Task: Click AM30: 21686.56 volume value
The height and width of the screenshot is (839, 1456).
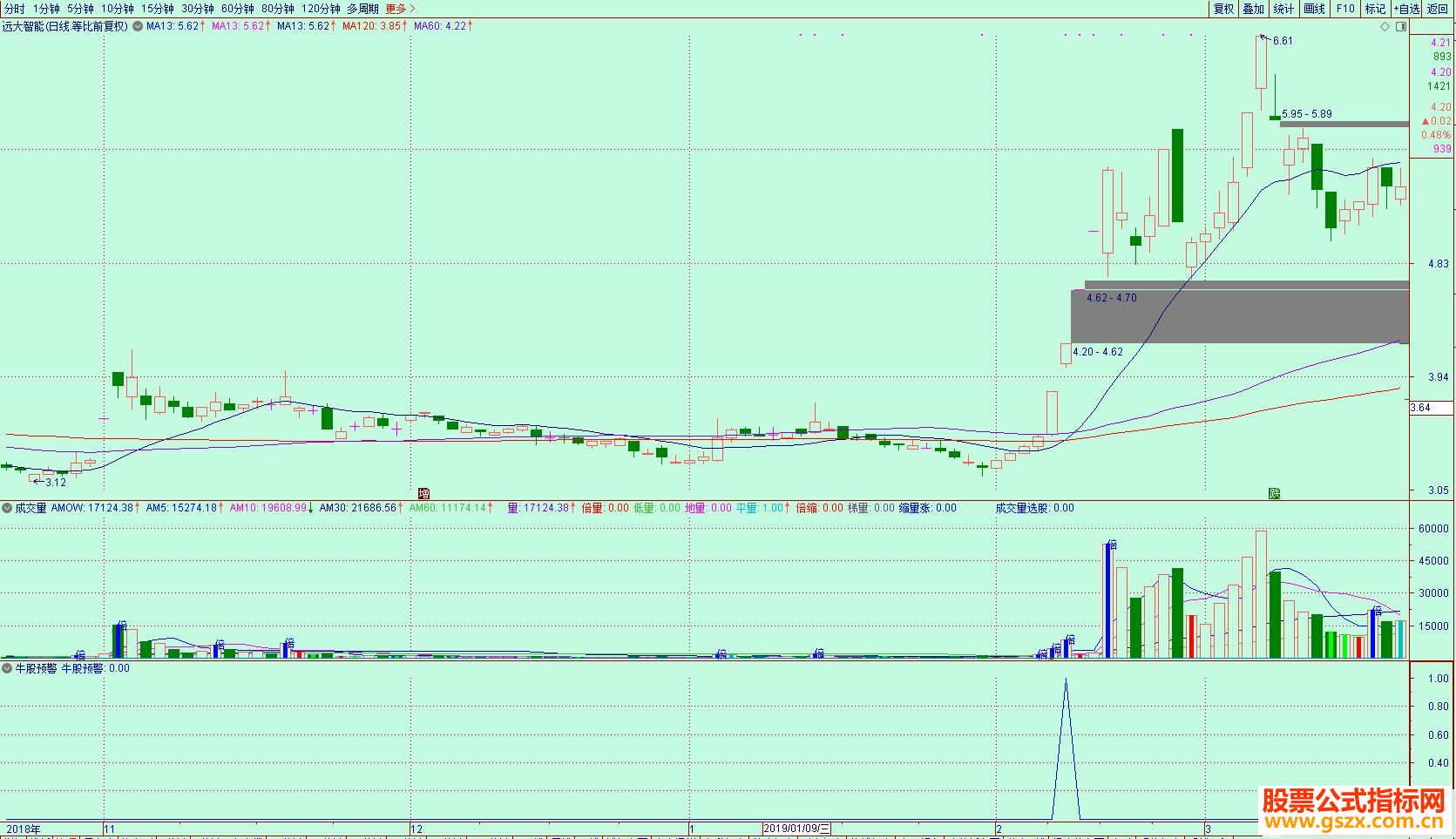Action: 362,508
